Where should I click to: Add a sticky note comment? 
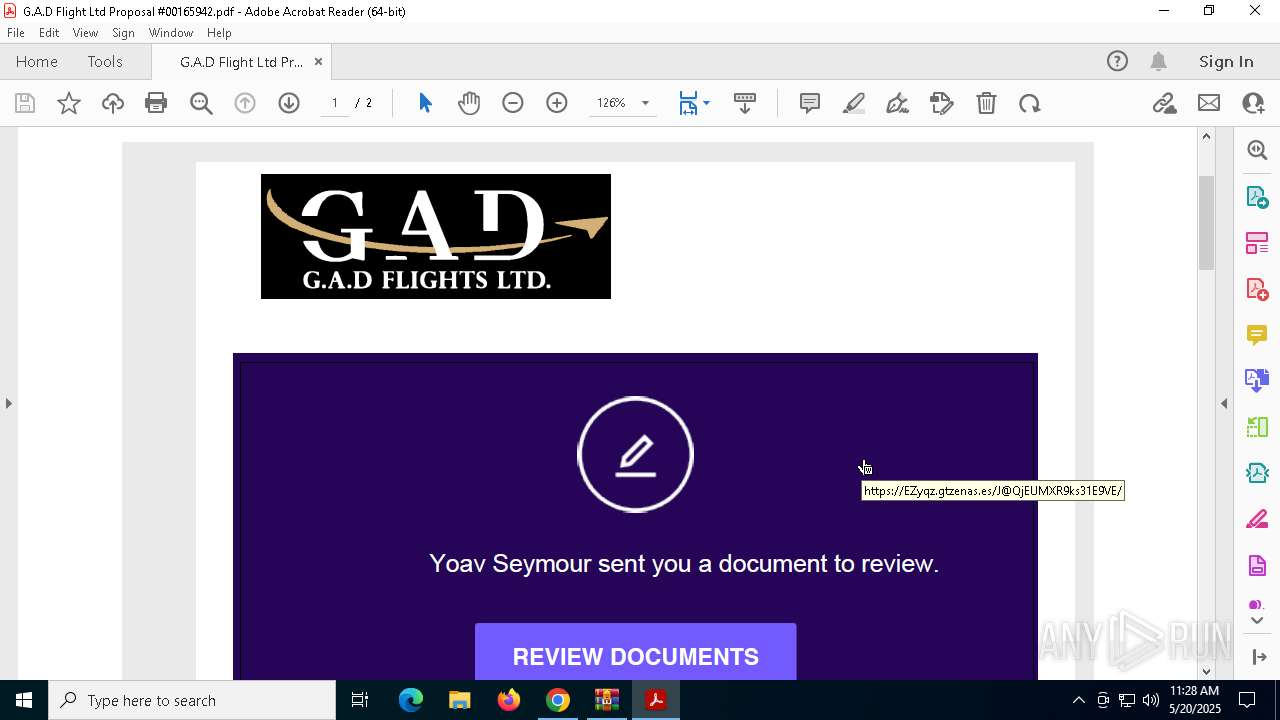click(x=810, y=103)
